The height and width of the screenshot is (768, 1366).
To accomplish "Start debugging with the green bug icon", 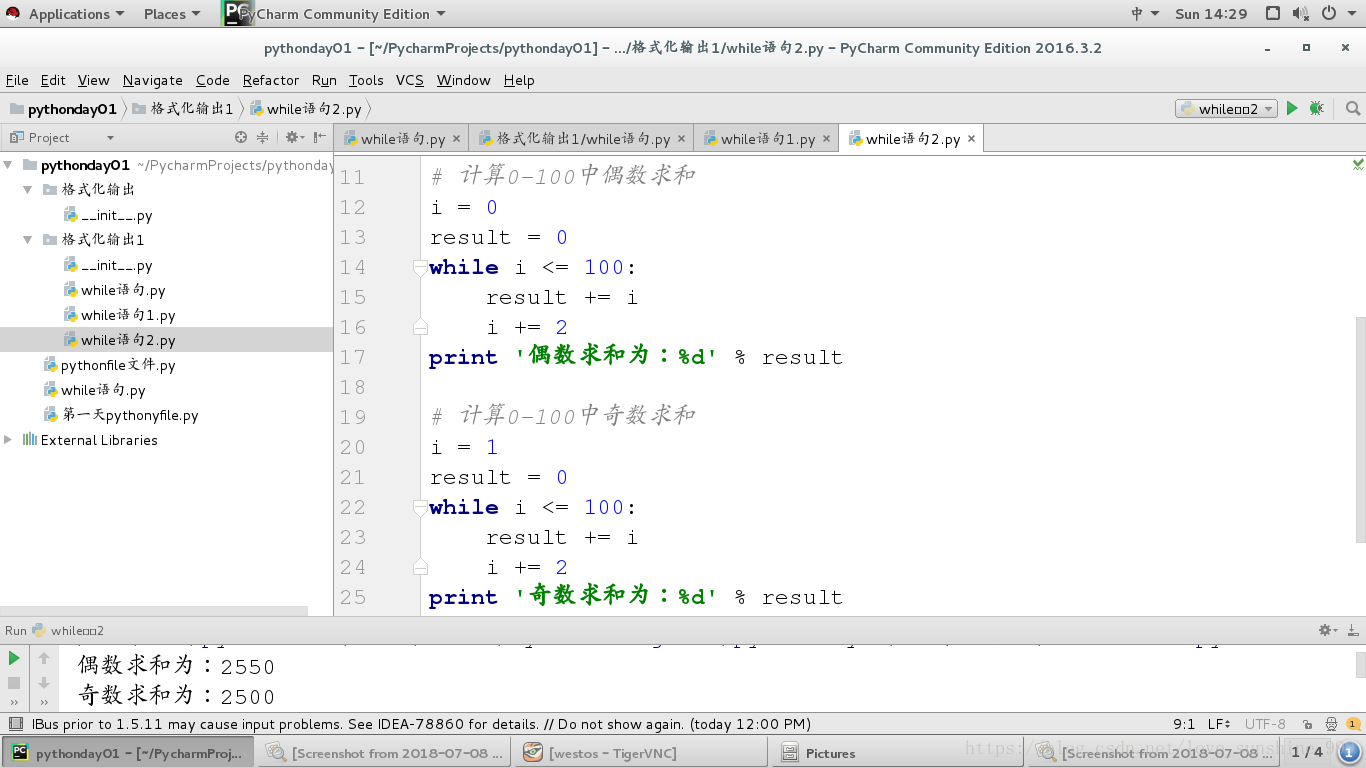I will (1316, 108).
